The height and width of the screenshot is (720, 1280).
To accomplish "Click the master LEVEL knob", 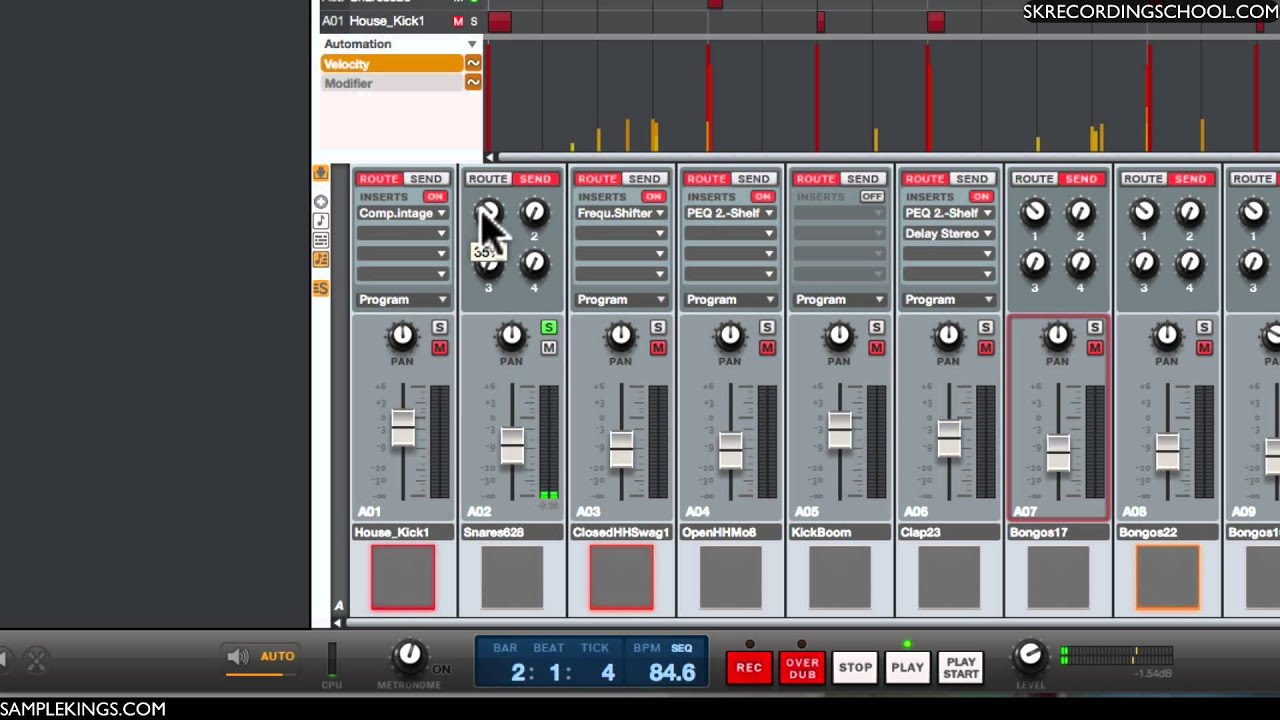I will click(1030, 656).
